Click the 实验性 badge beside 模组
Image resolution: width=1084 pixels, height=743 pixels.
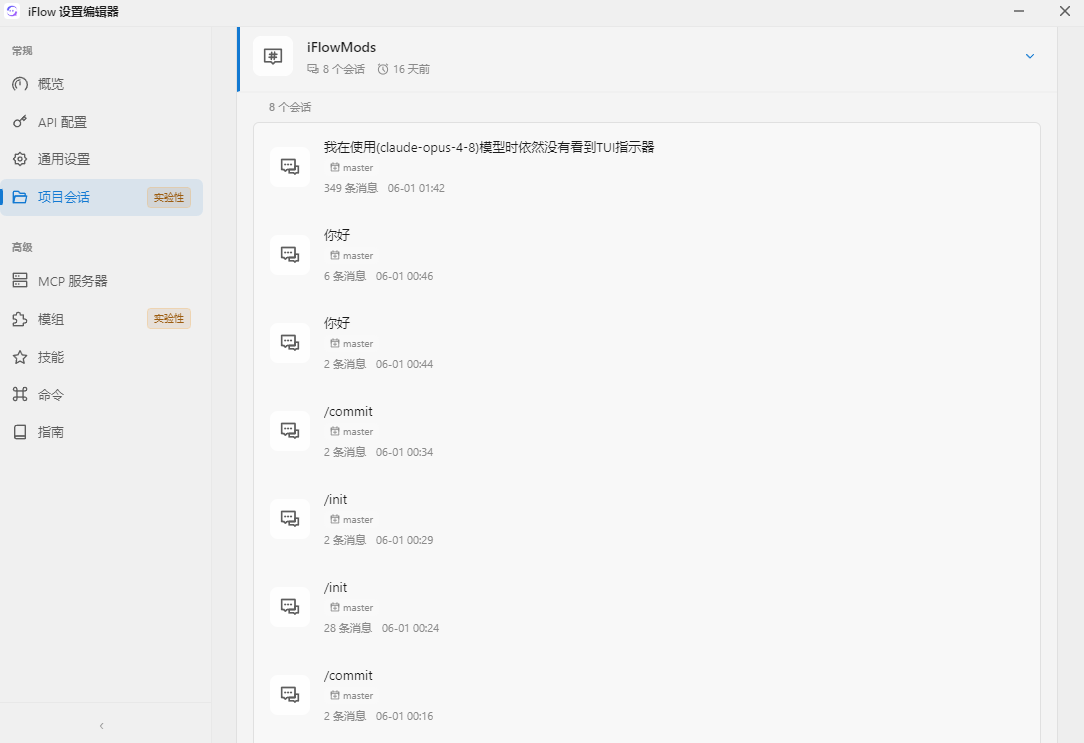(x=169, y=319)
